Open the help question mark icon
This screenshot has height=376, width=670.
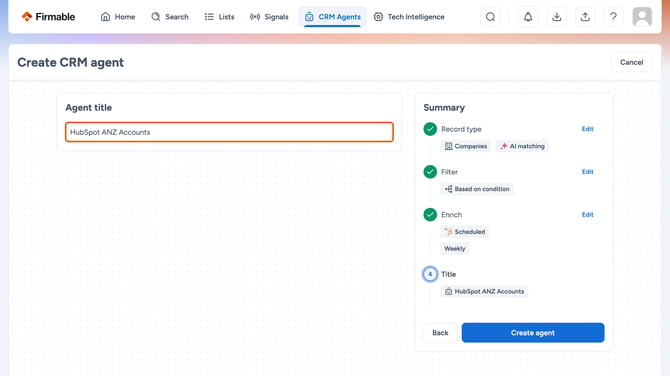(613, 17)
